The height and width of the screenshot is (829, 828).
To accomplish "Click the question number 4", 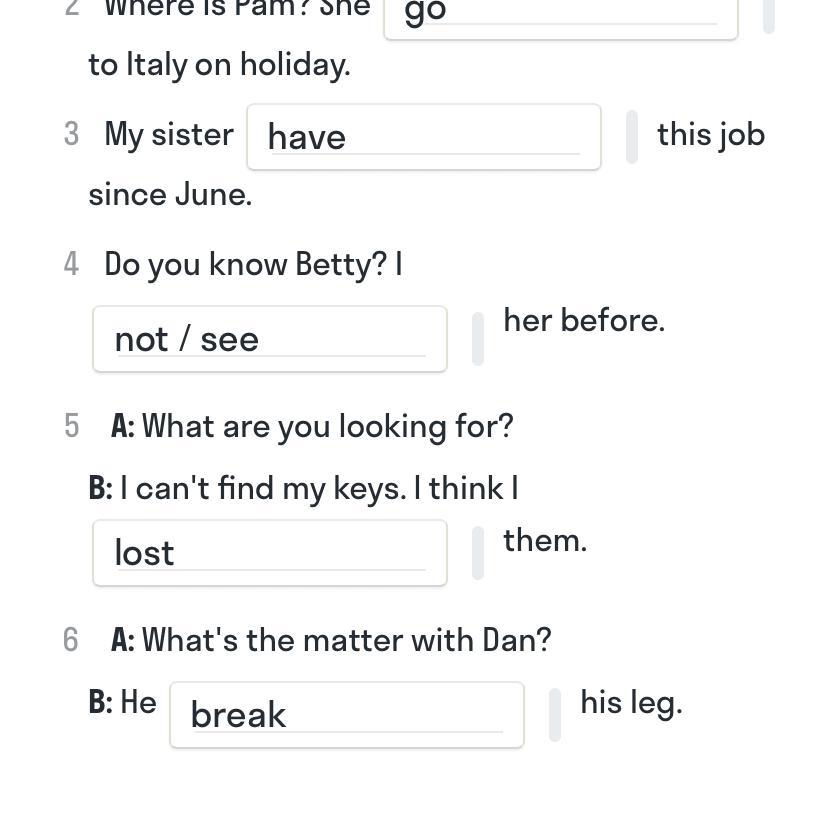I will (71, 264).
